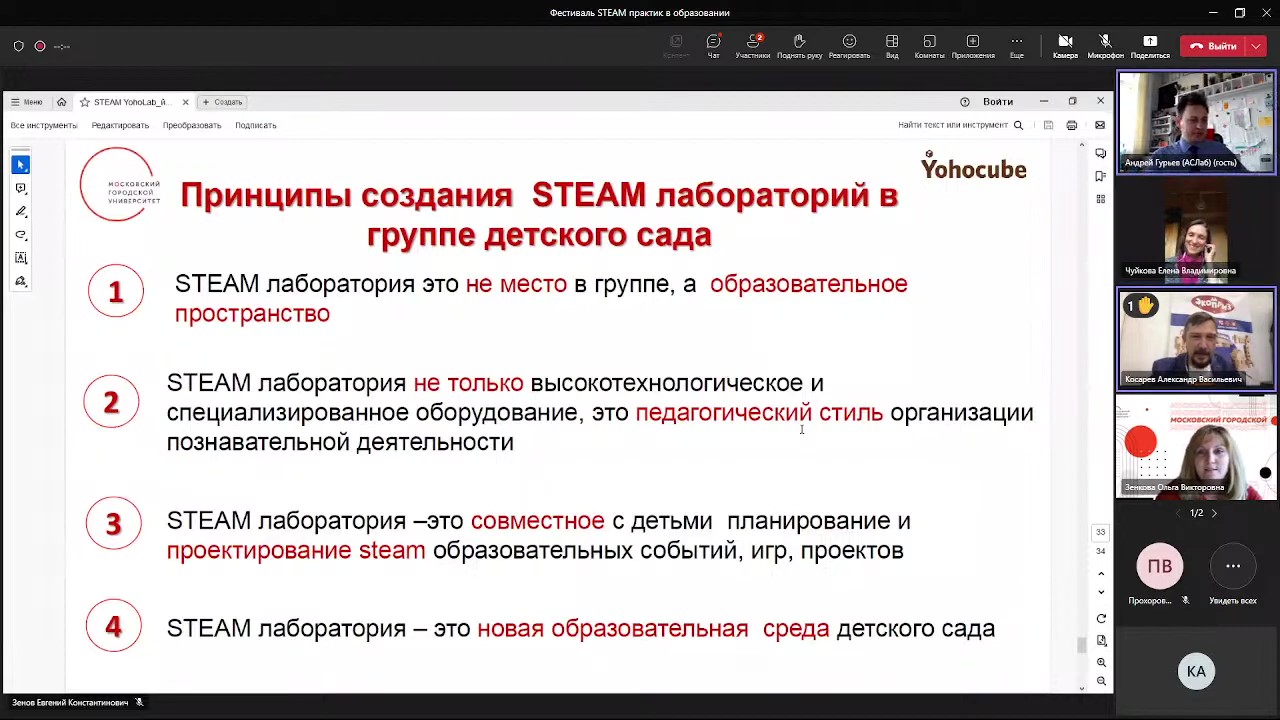Image resolution: width=1280 pixels, height=720 pixels.
Task: Select the arrow selection tool in Acrobat sidebar
Action: pos(21,164)
